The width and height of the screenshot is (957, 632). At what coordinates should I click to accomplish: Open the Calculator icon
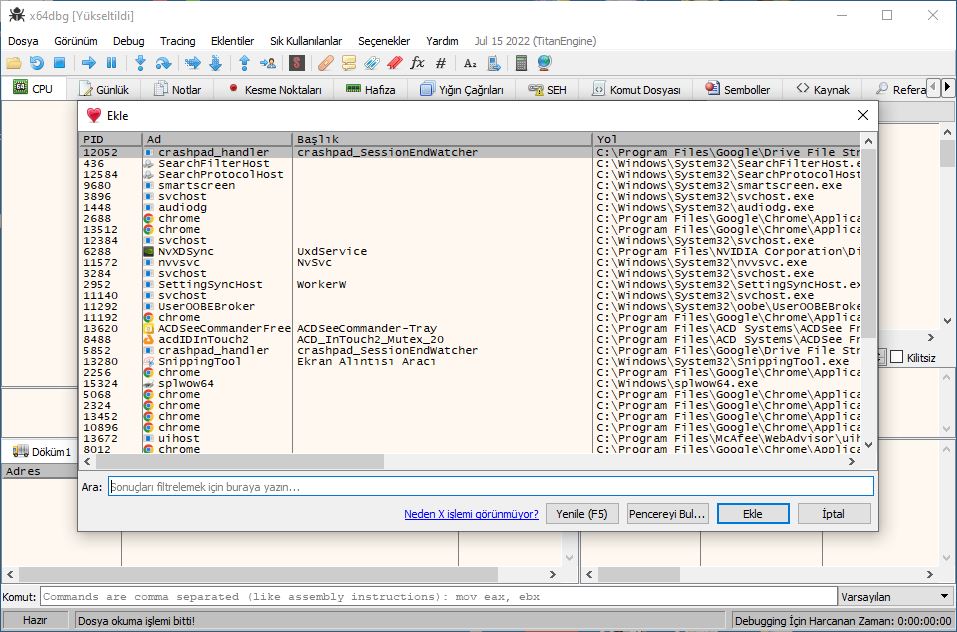click(521, 63)
